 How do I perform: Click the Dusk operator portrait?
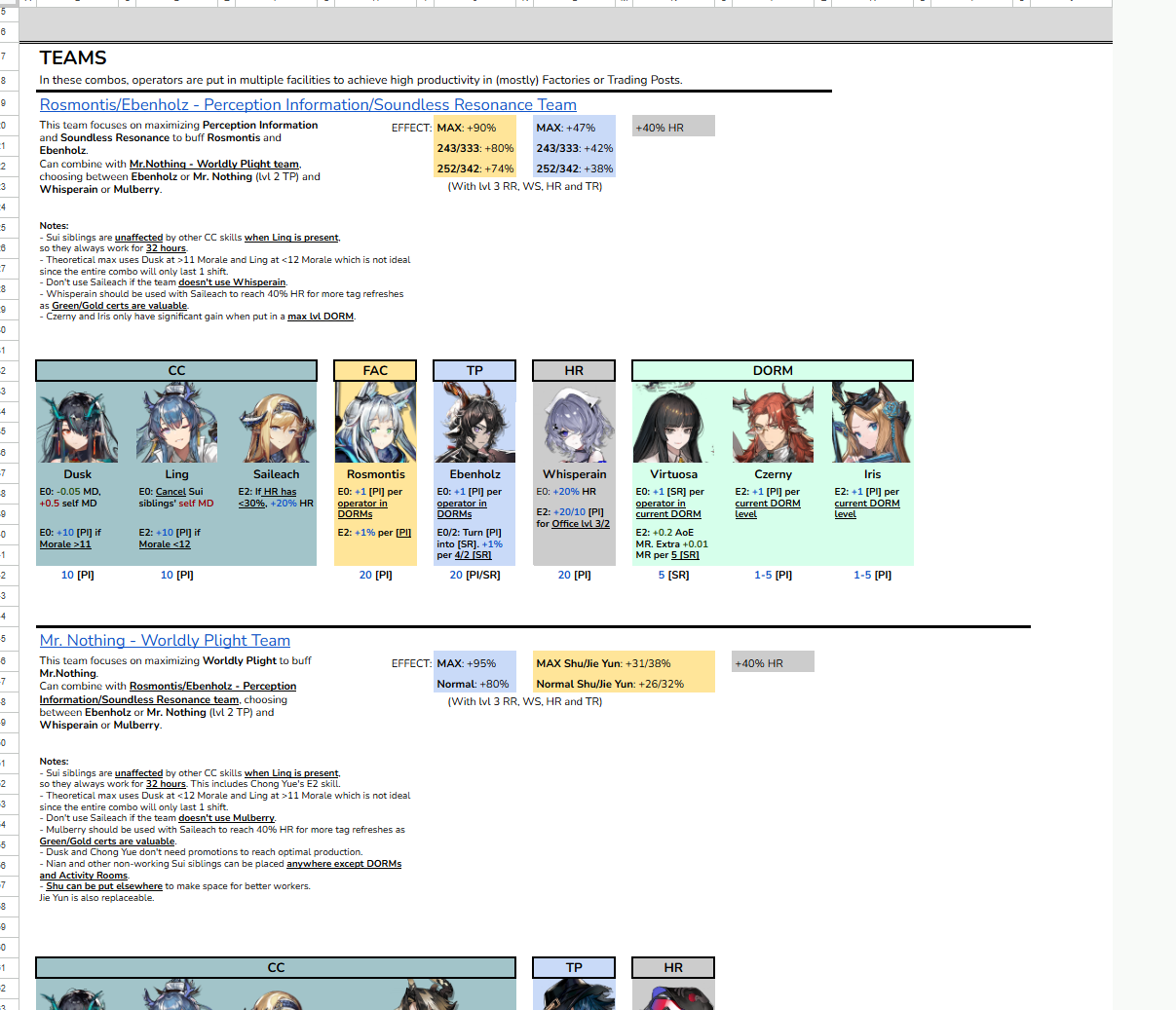(78, 424)
